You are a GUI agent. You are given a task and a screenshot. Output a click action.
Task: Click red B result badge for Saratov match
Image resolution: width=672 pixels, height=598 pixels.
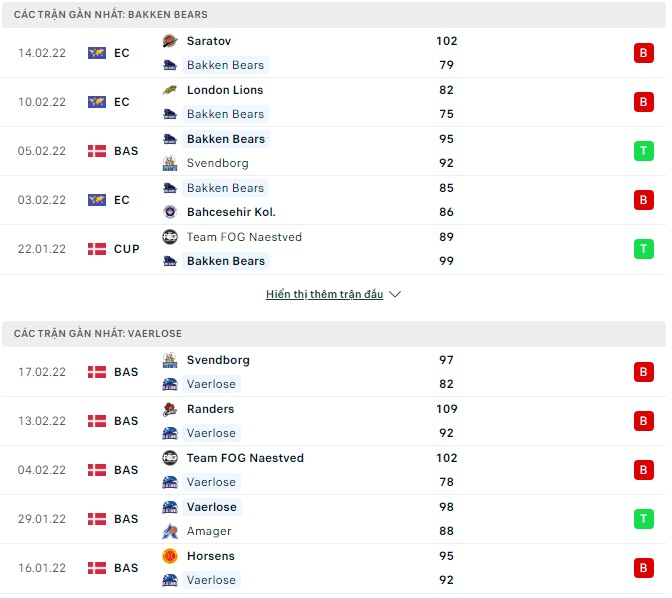[x=643, y=53]
